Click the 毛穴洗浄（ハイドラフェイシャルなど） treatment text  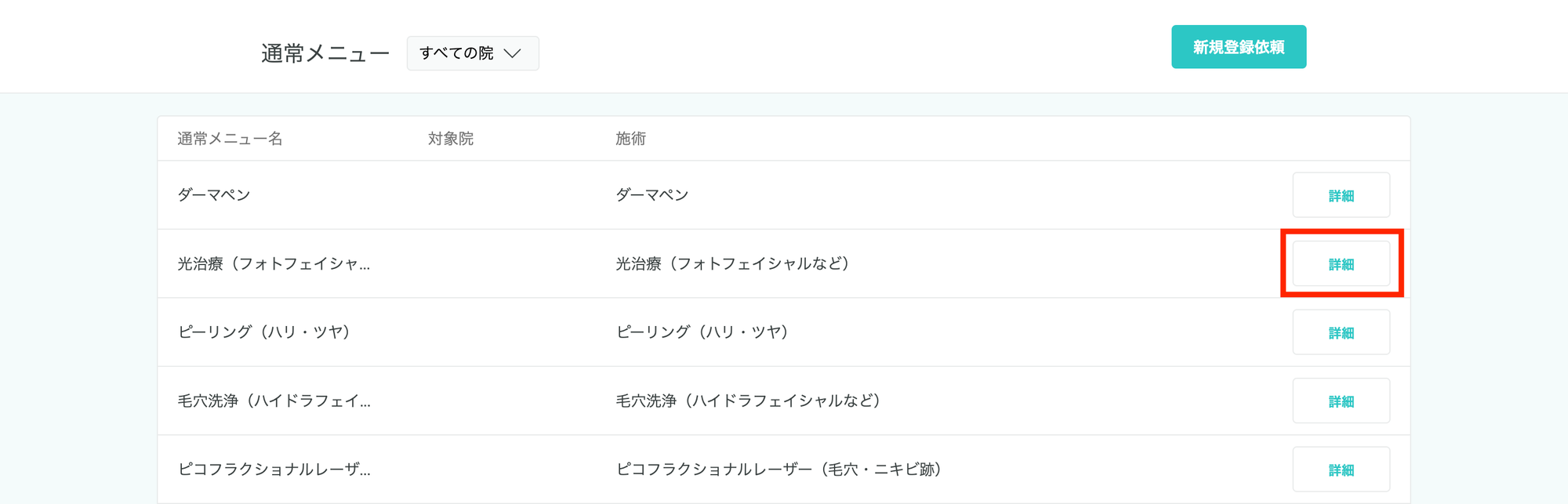coord(748,401)
